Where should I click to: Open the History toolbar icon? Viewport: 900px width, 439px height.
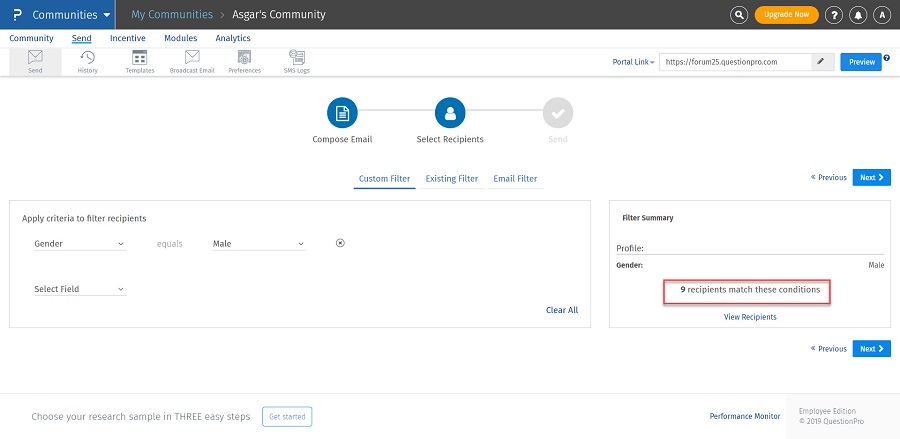88,61
